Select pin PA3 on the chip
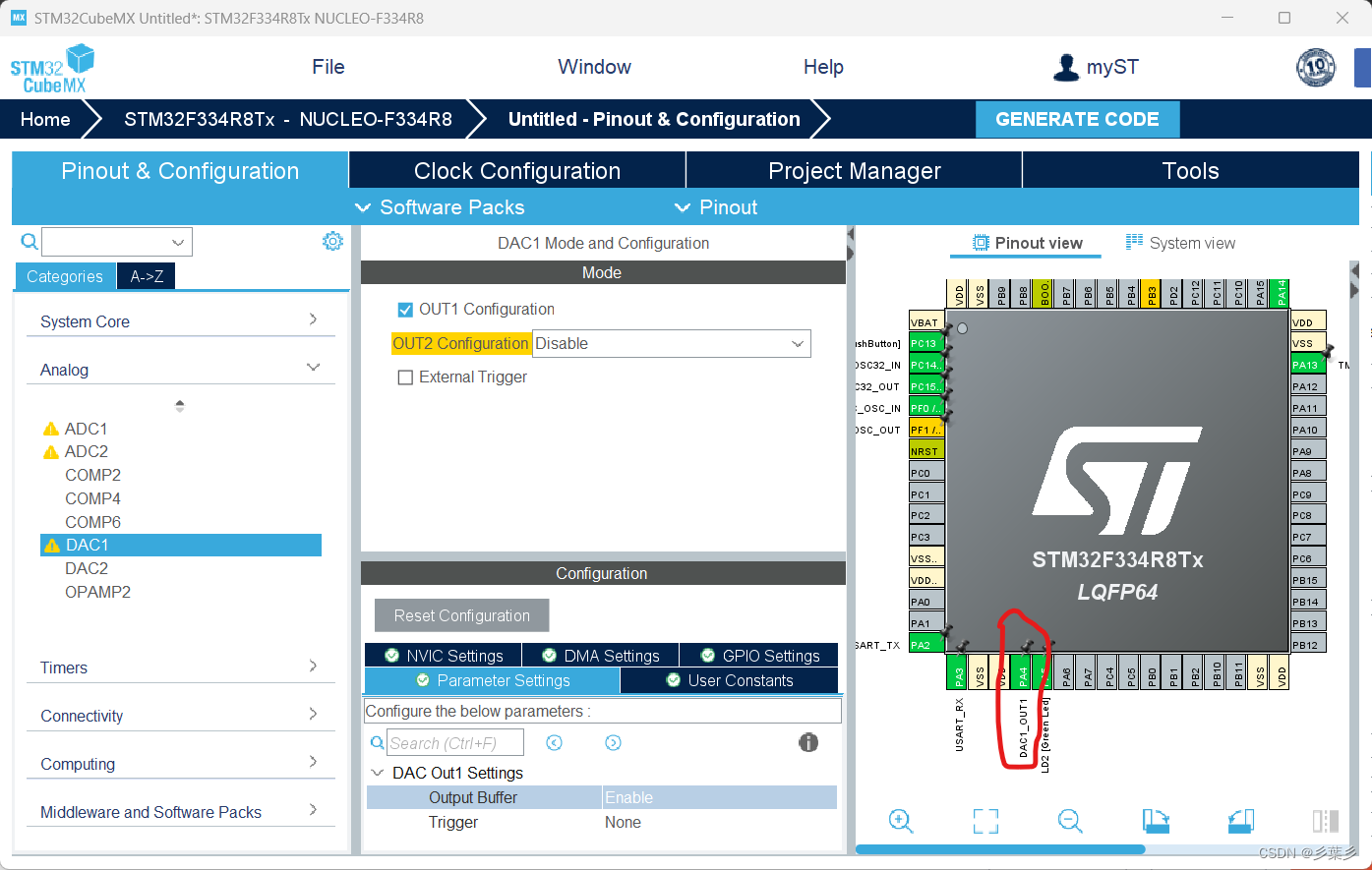This screenshot has height=870, width=1372. [x=959, y=674]
